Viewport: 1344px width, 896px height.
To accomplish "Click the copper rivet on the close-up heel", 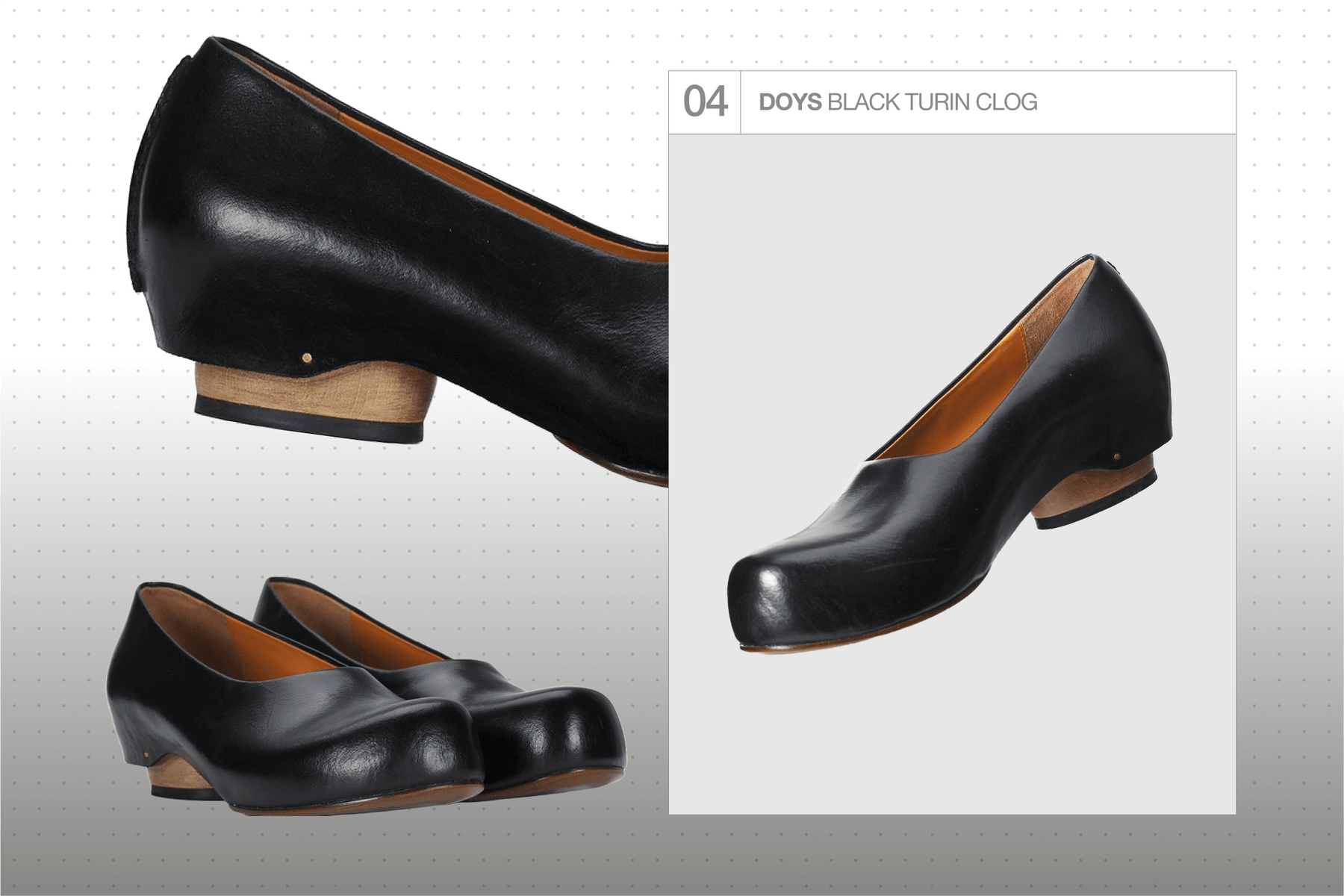I will click(x=306, y=358).
